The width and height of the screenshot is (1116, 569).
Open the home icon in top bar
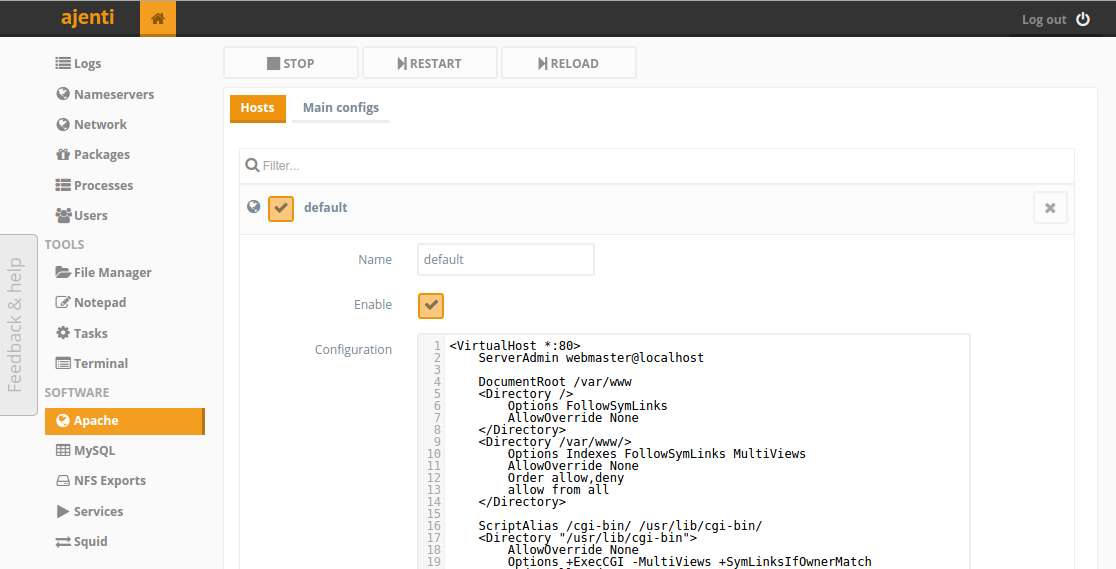[x=158, y=19]
